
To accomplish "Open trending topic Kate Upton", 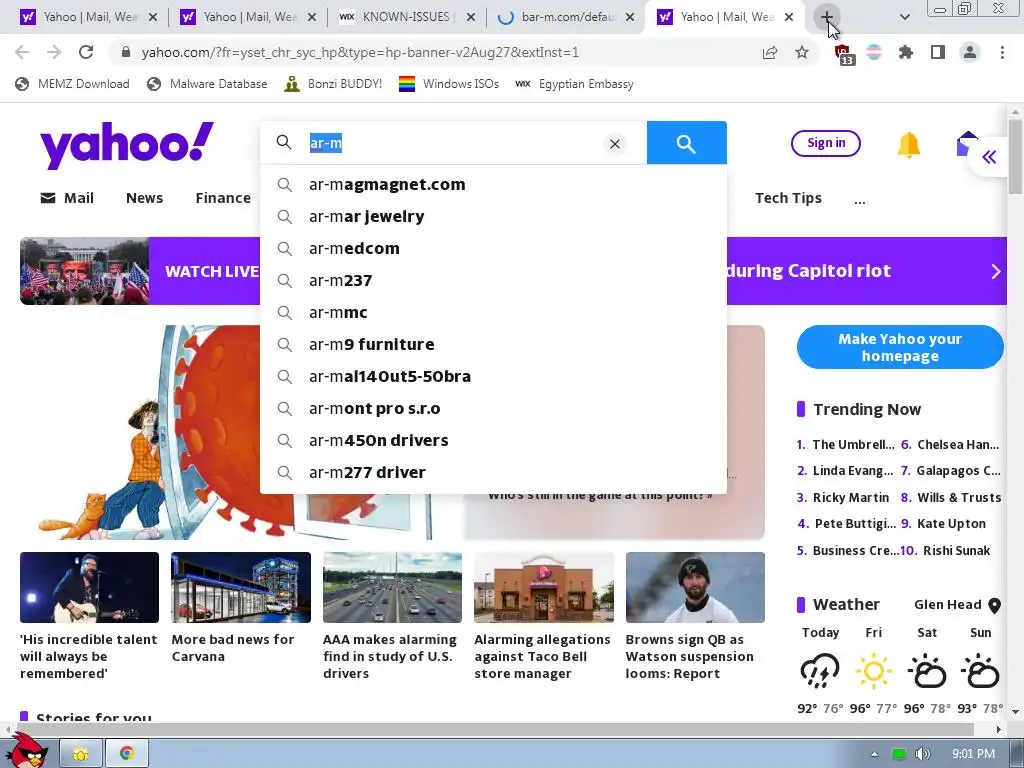I will tap(951, 524).
